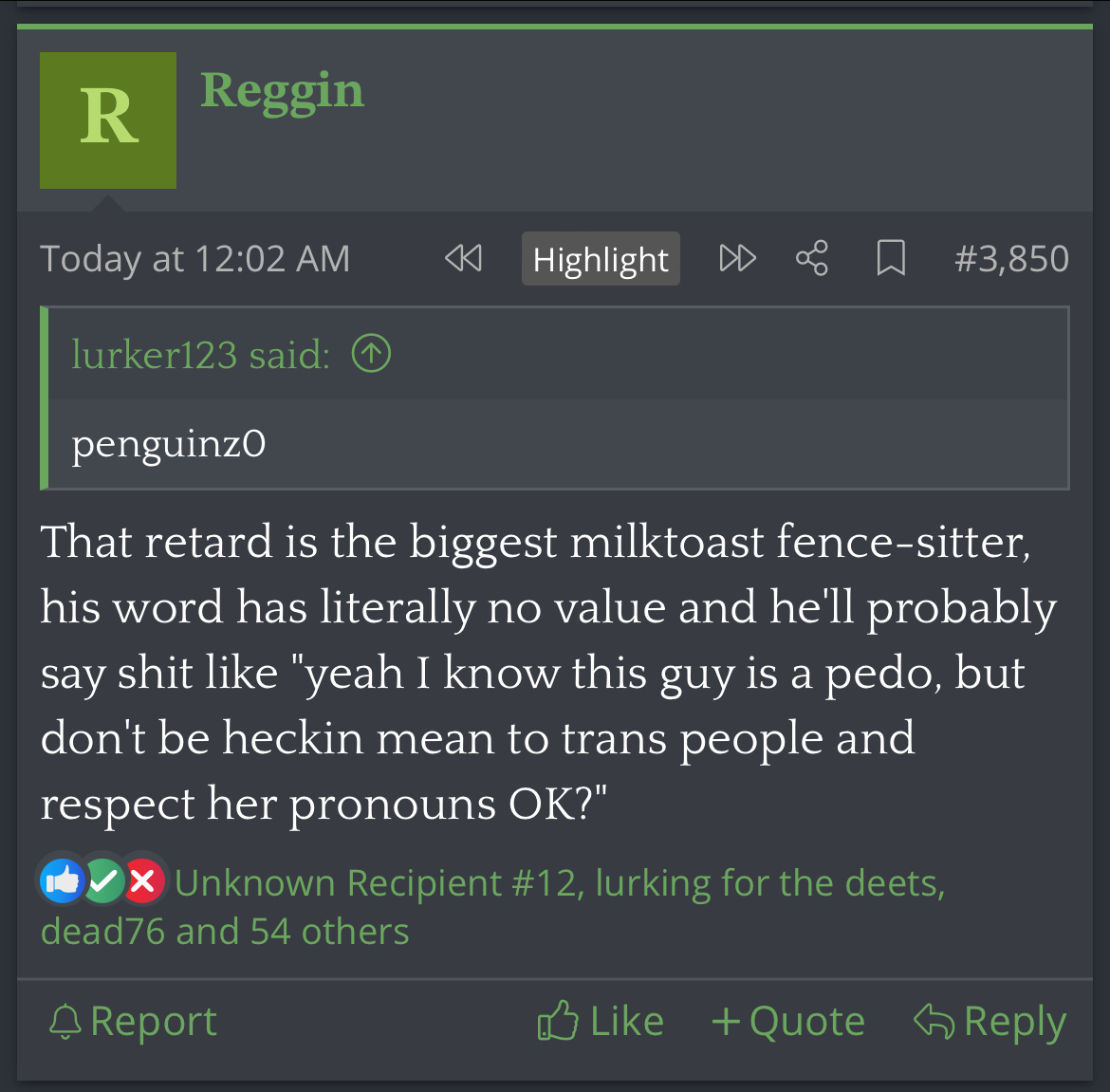Click the green checkmark reaction icon

[104, 881]
